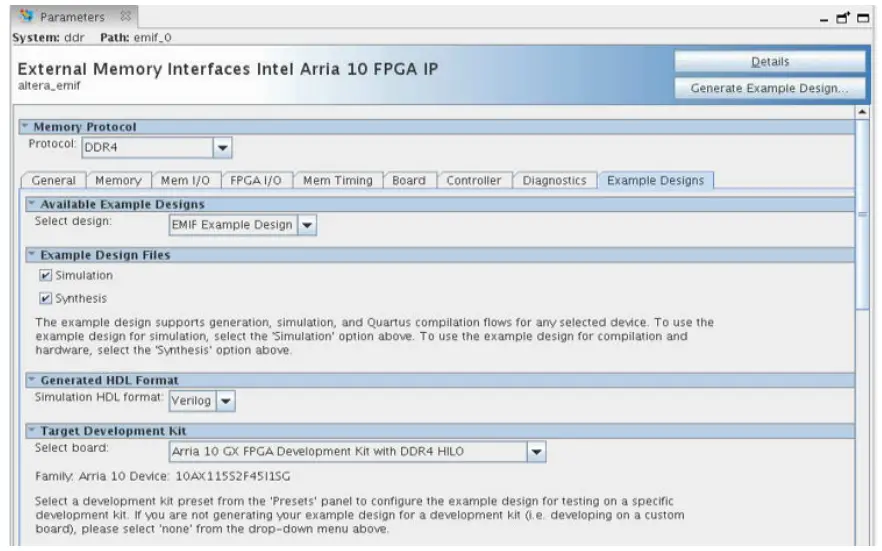Open the Details button
Image resolution: width=882 pixels, height=551 pixels.
(x=770, y=62)
